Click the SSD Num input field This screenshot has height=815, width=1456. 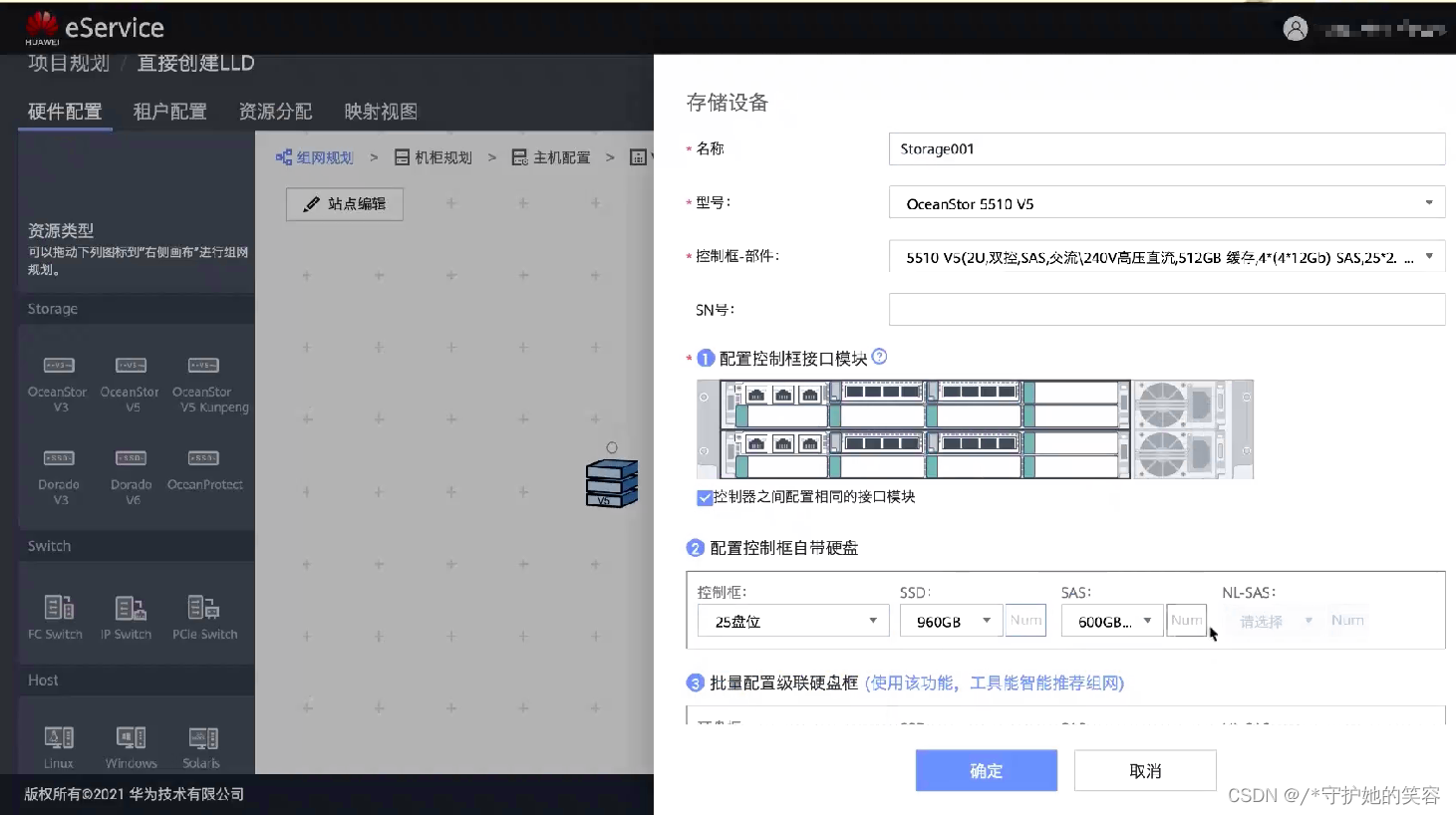pos(1026,620)
